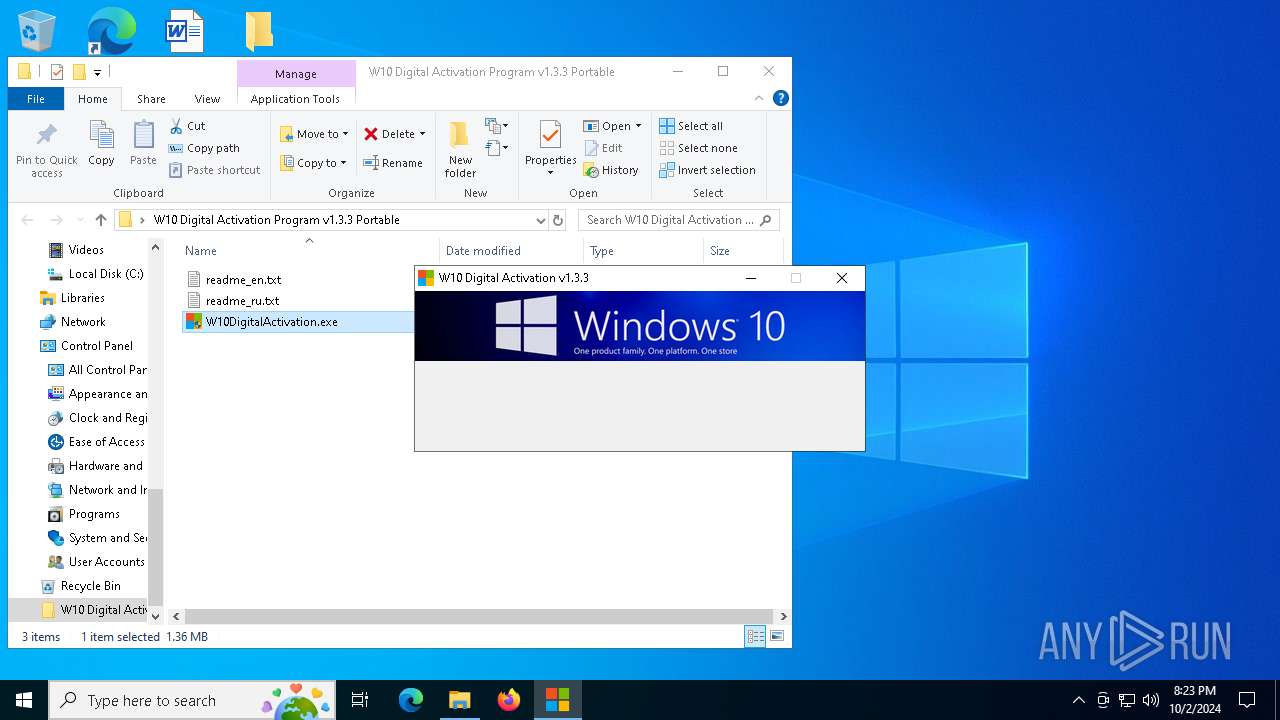
Task: Click Paste shortcut in ribbon
Action: (x=214, y=170)
